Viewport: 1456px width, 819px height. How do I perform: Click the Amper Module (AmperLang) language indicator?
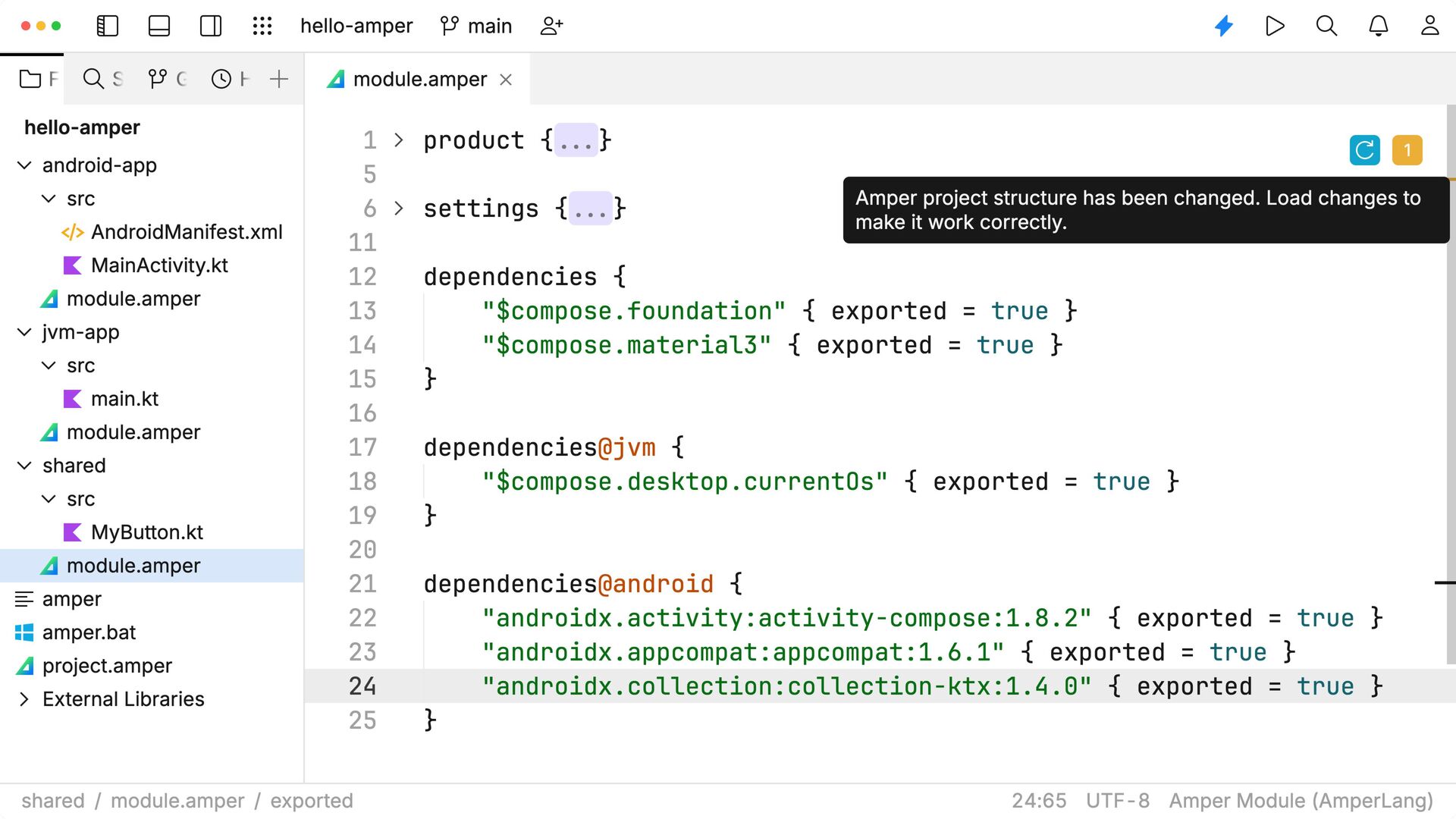tap(1301, 801)
